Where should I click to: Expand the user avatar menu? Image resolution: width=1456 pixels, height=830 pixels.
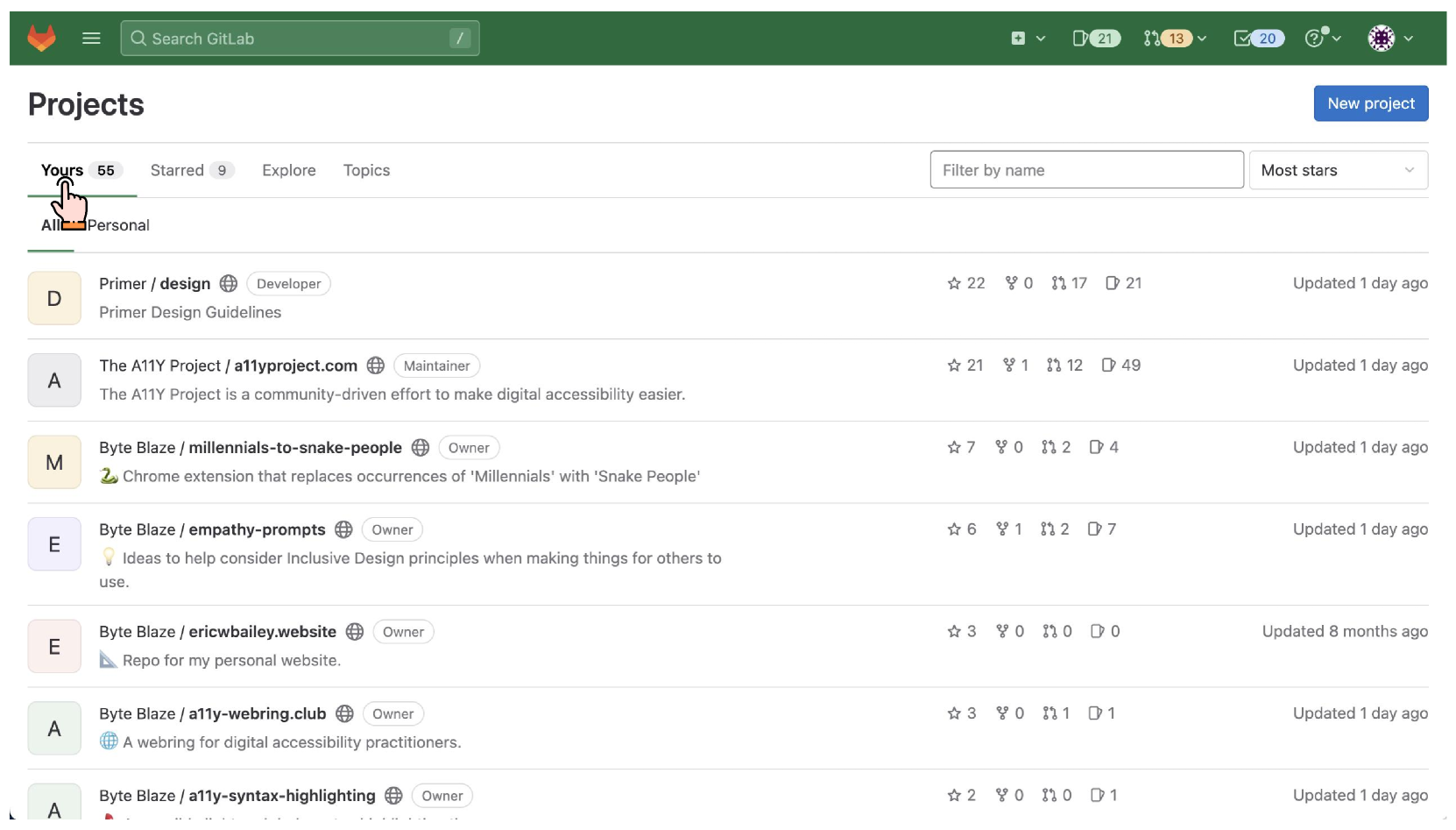click(x=1390, y=38)
